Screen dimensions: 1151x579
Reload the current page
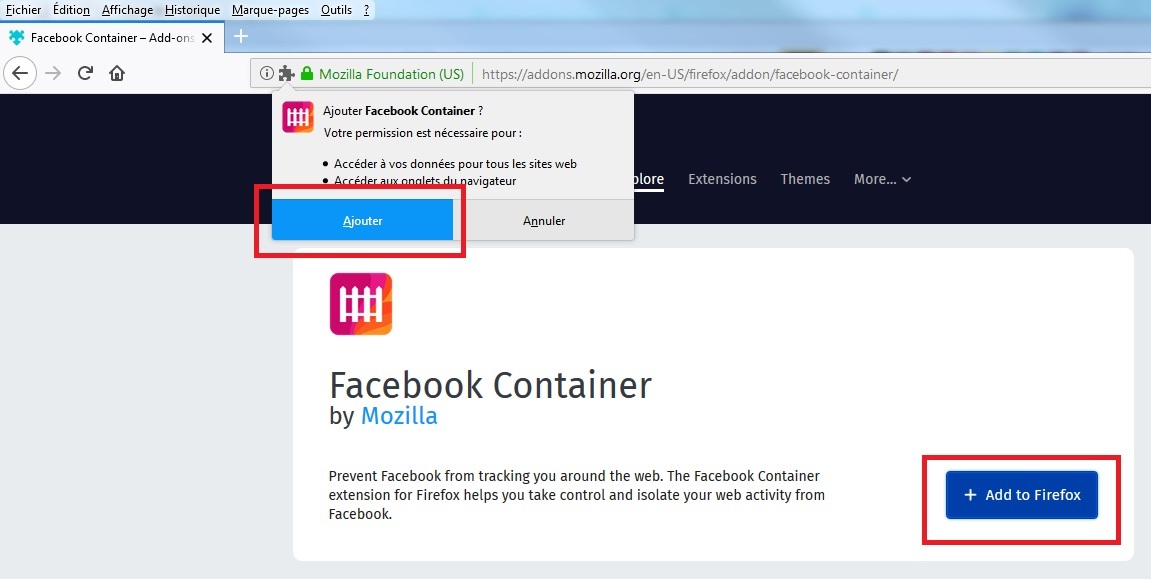pos(86,73)
